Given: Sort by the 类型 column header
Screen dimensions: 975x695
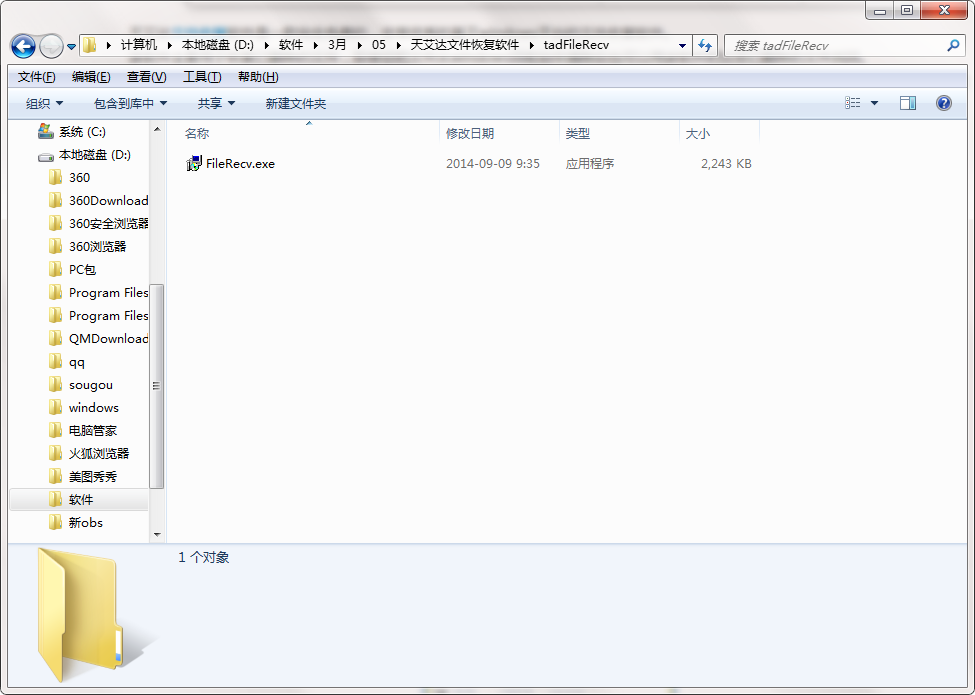Looking at the screenshot, I should pyautogui.click(x=578, y=133).
